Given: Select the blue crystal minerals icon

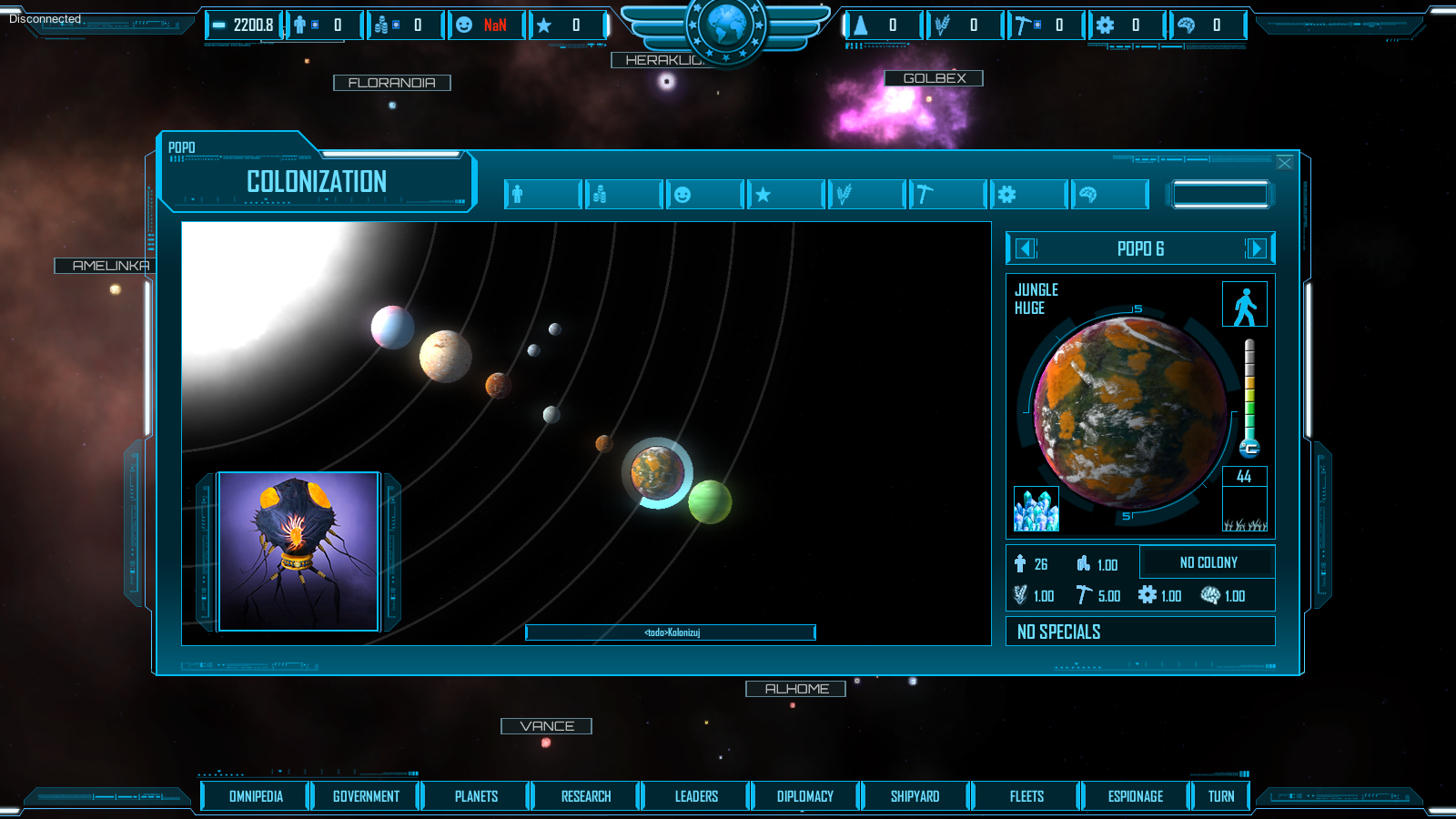Looking at the screenshot, I should tap(1037, 509).
